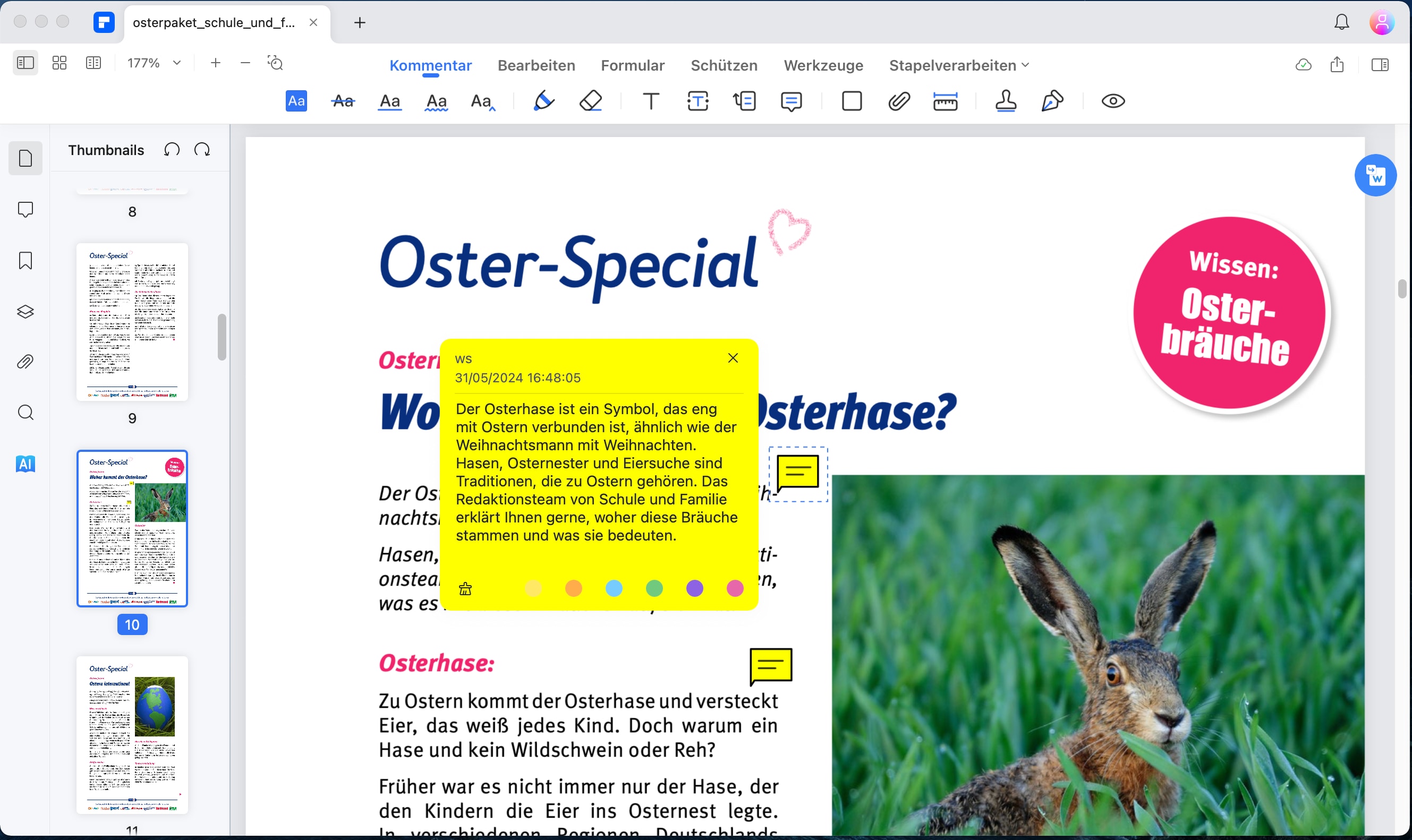Click the selected sticky note annotation

click(x=798, y=474)
